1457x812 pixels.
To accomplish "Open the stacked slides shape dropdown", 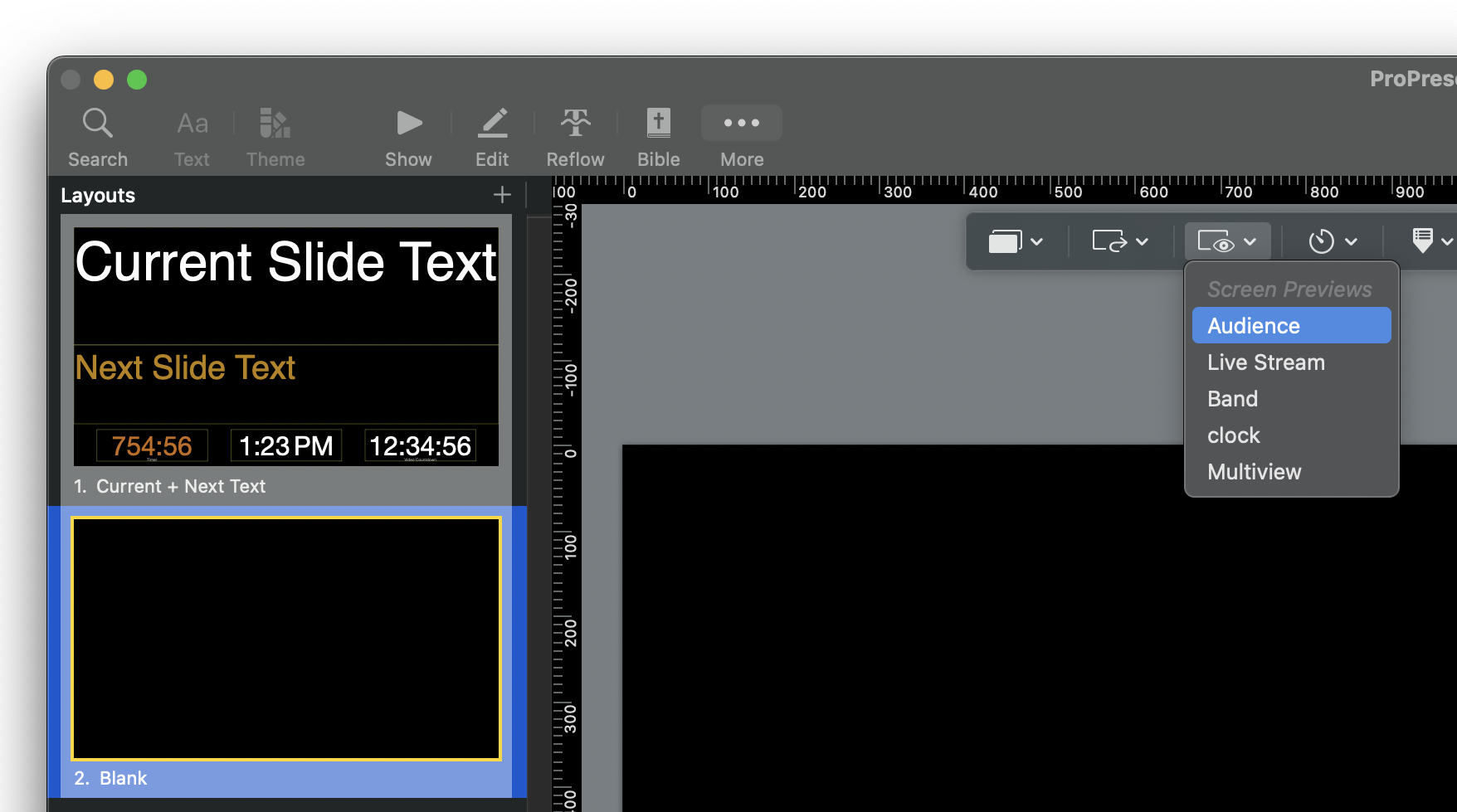I will [1015, 241].
